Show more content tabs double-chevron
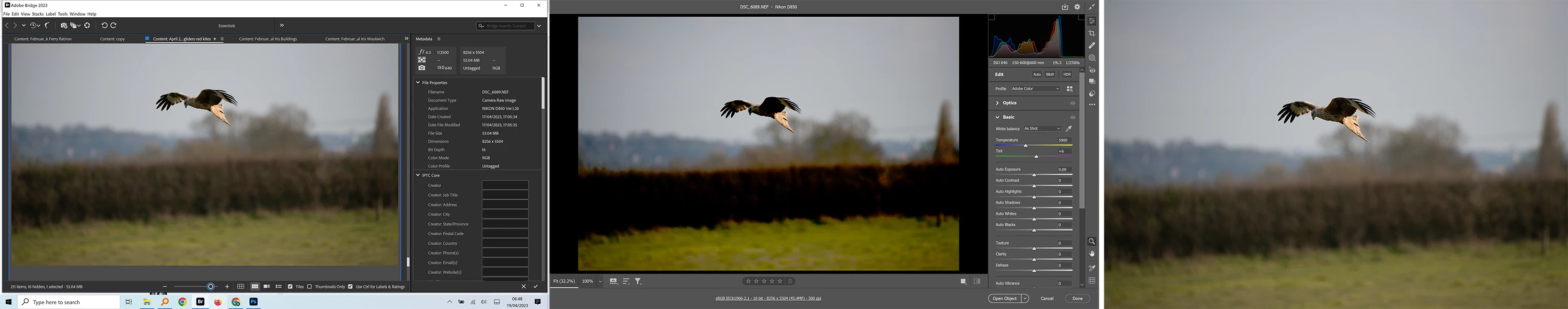 (407, 38)
